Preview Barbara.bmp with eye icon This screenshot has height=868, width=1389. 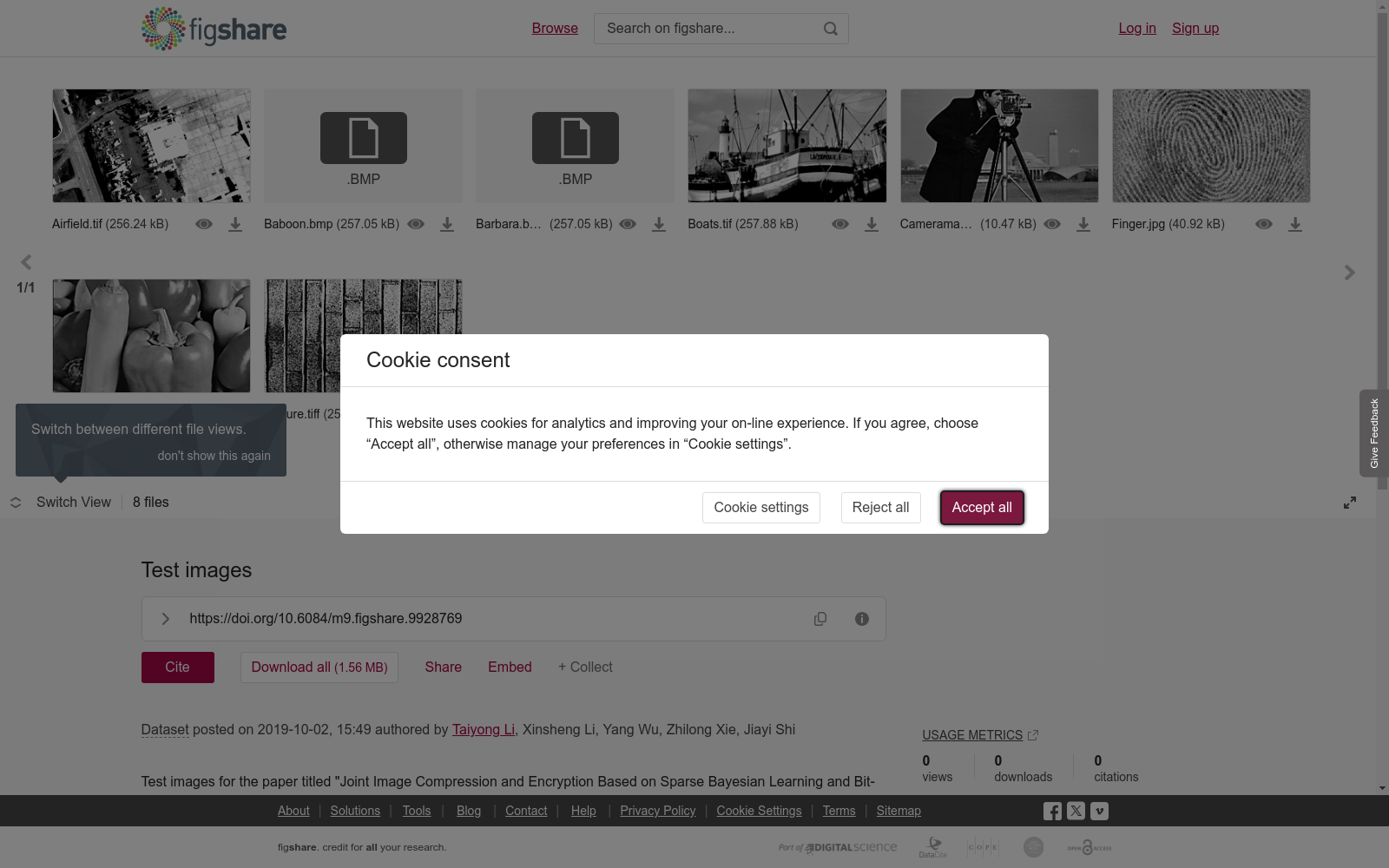(628, 224)
